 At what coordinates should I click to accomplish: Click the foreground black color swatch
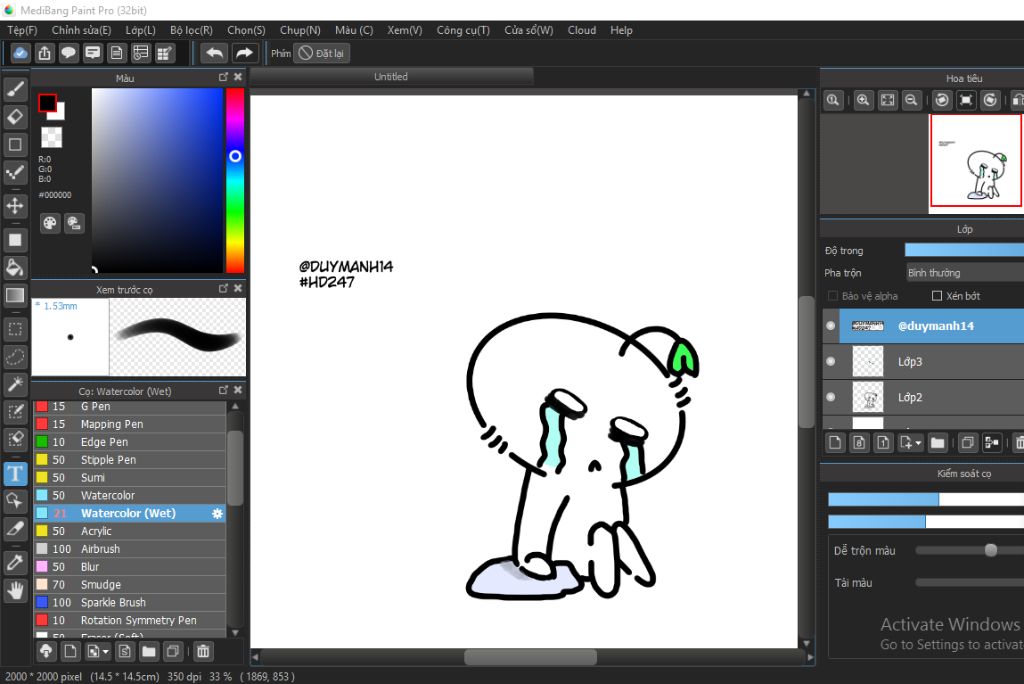pyautogui.click(x=47, y=103)
